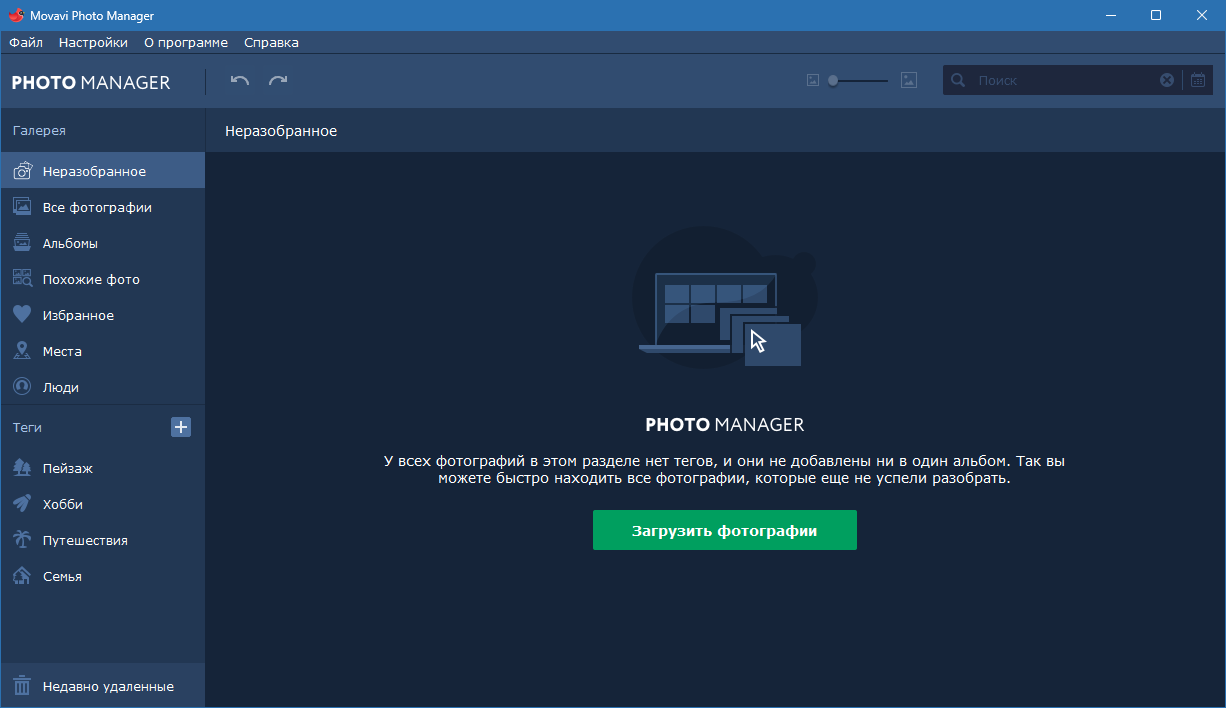
Task: Click the Undo arrow icon
Action: click(x=239, y=81)
